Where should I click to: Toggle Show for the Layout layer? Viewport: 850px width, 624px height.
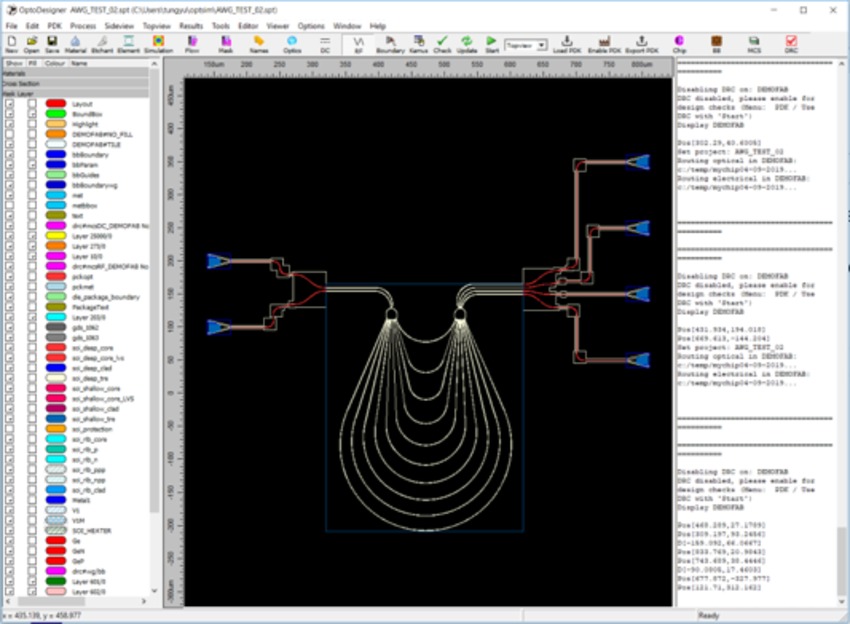click(9, 102)
